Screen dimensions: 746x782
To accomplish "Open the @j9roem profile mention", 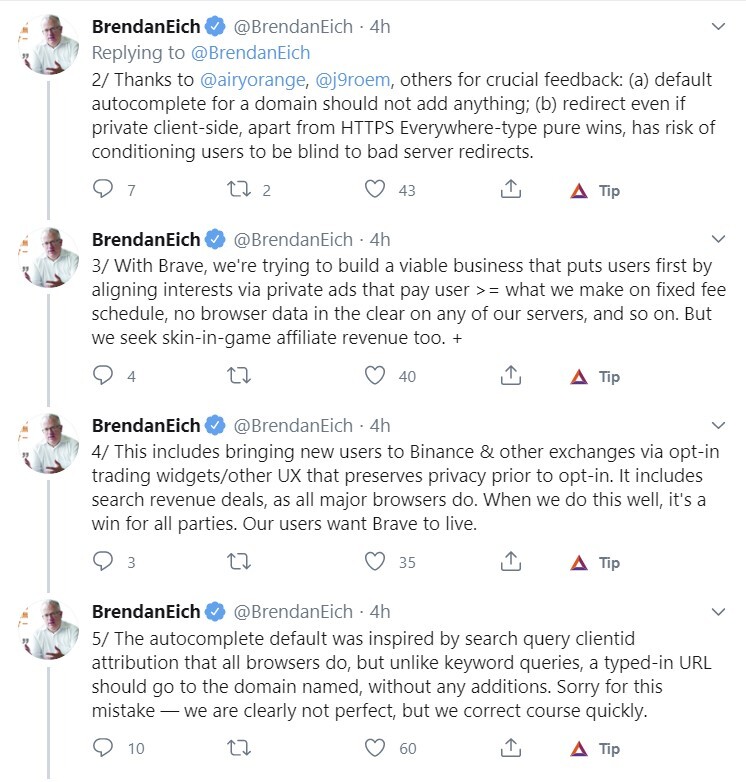I will [353, 80].
